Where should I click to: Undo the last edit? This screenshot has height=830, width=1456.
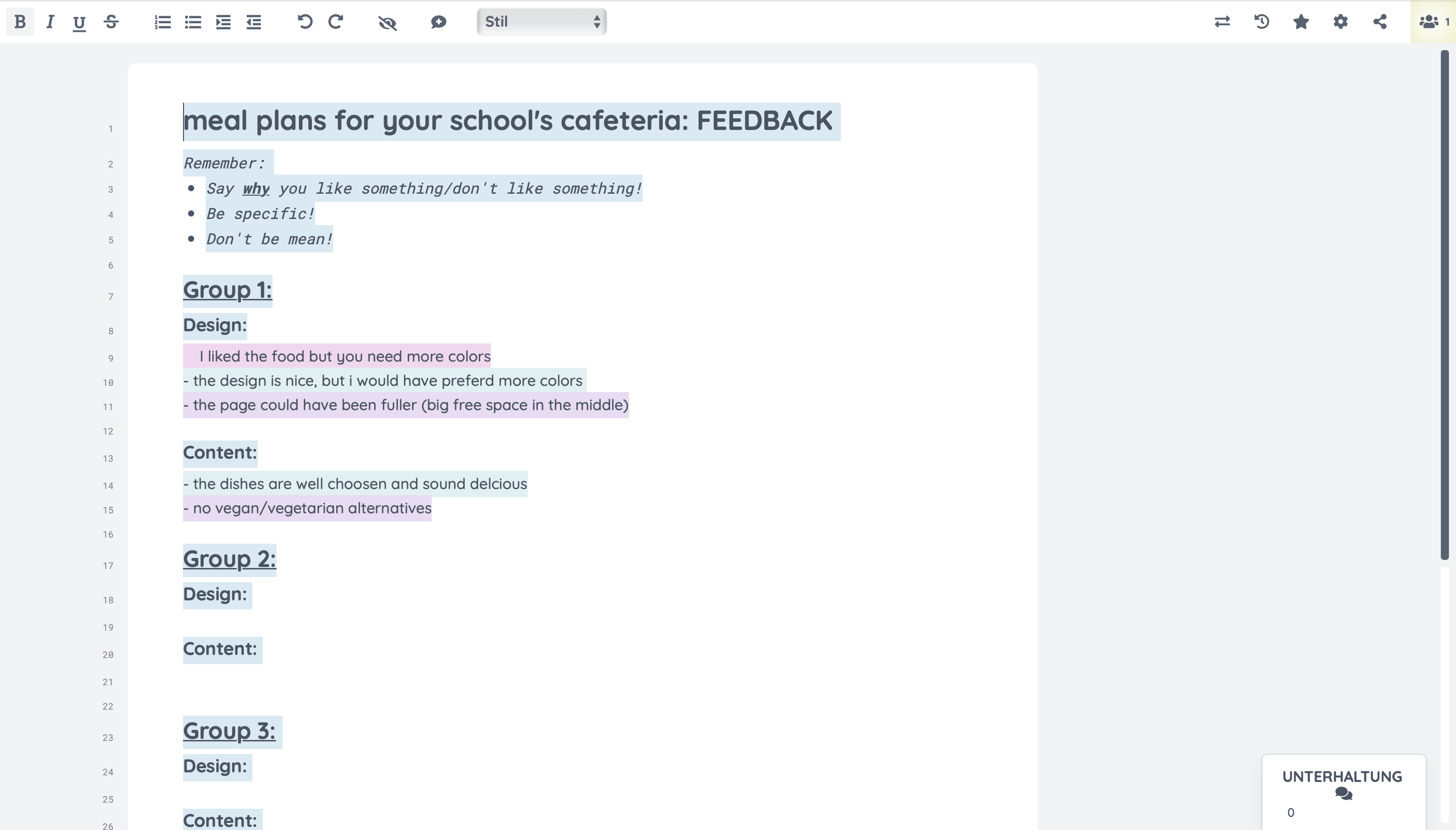coord(305,22)
